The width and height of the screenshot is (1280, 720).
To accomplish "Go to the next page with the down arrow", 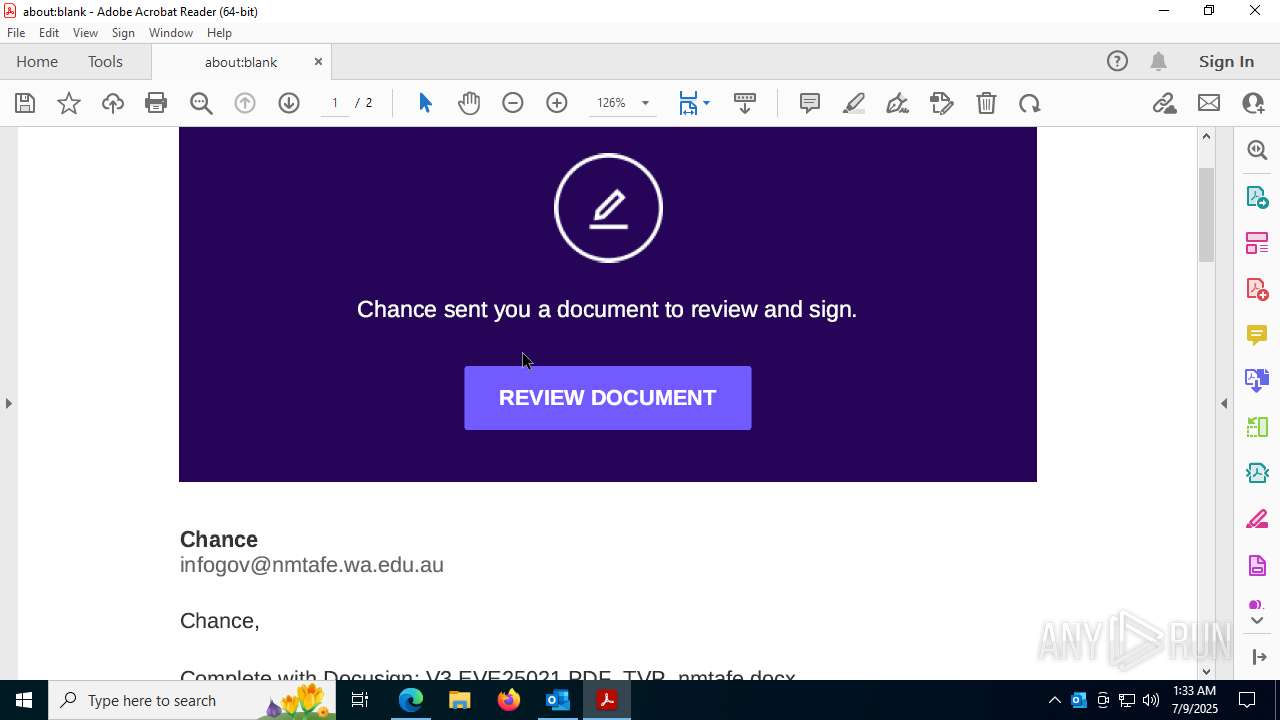I will 289,103.
